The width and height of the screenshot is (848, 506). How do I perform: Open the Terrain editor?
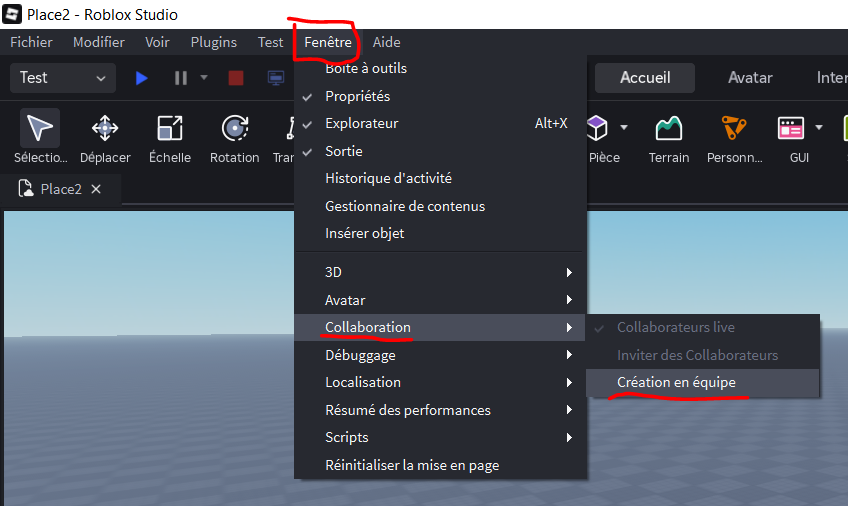(x=669, y=129)
